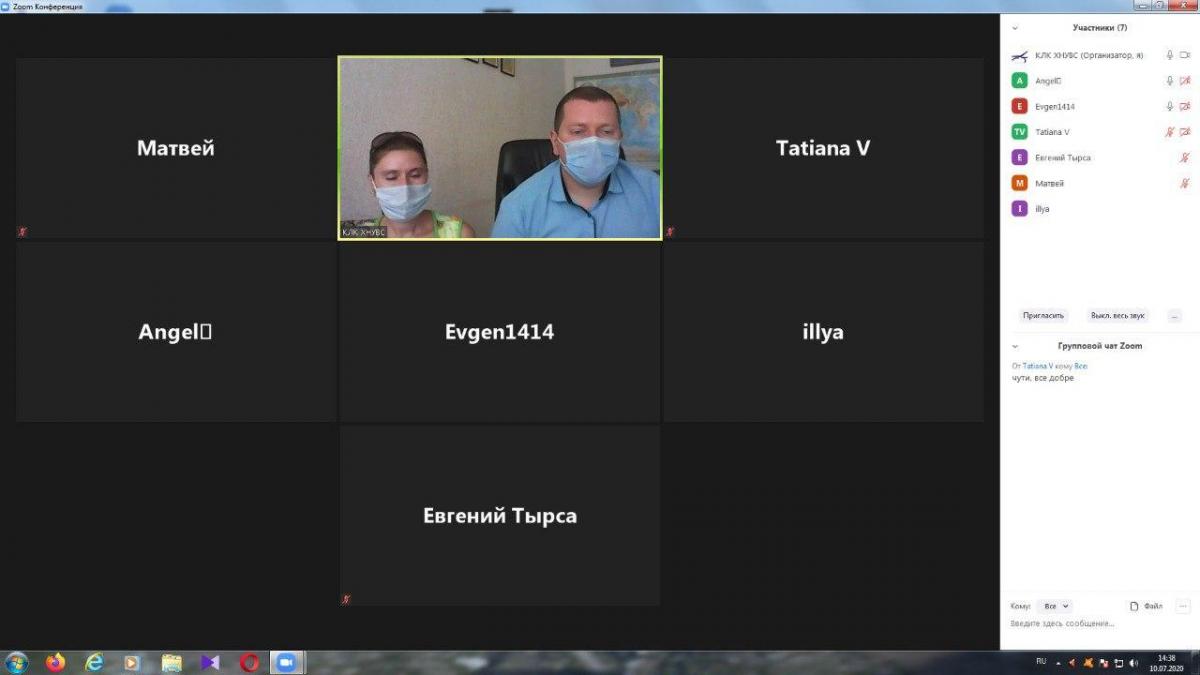Click the Пригласить invite button
Image resolution: width=1200 pixels, height=675 pixels.
tap(1043, 315)
